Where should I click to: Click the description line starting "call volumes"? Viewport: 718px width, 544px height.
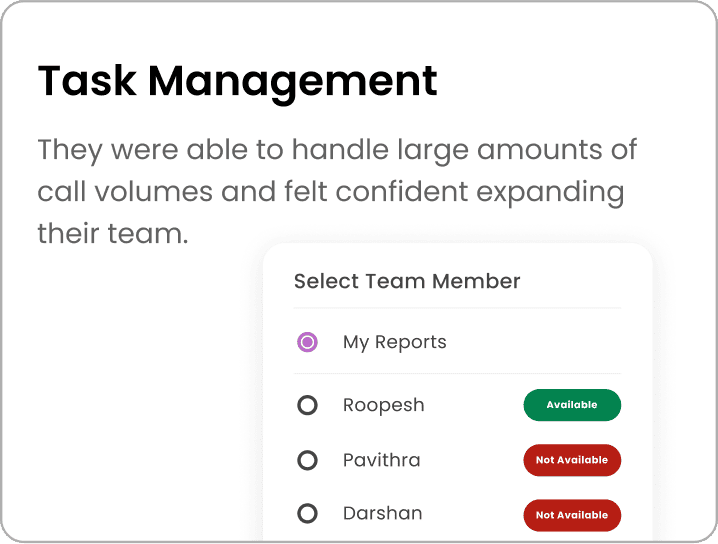(330, 192)
